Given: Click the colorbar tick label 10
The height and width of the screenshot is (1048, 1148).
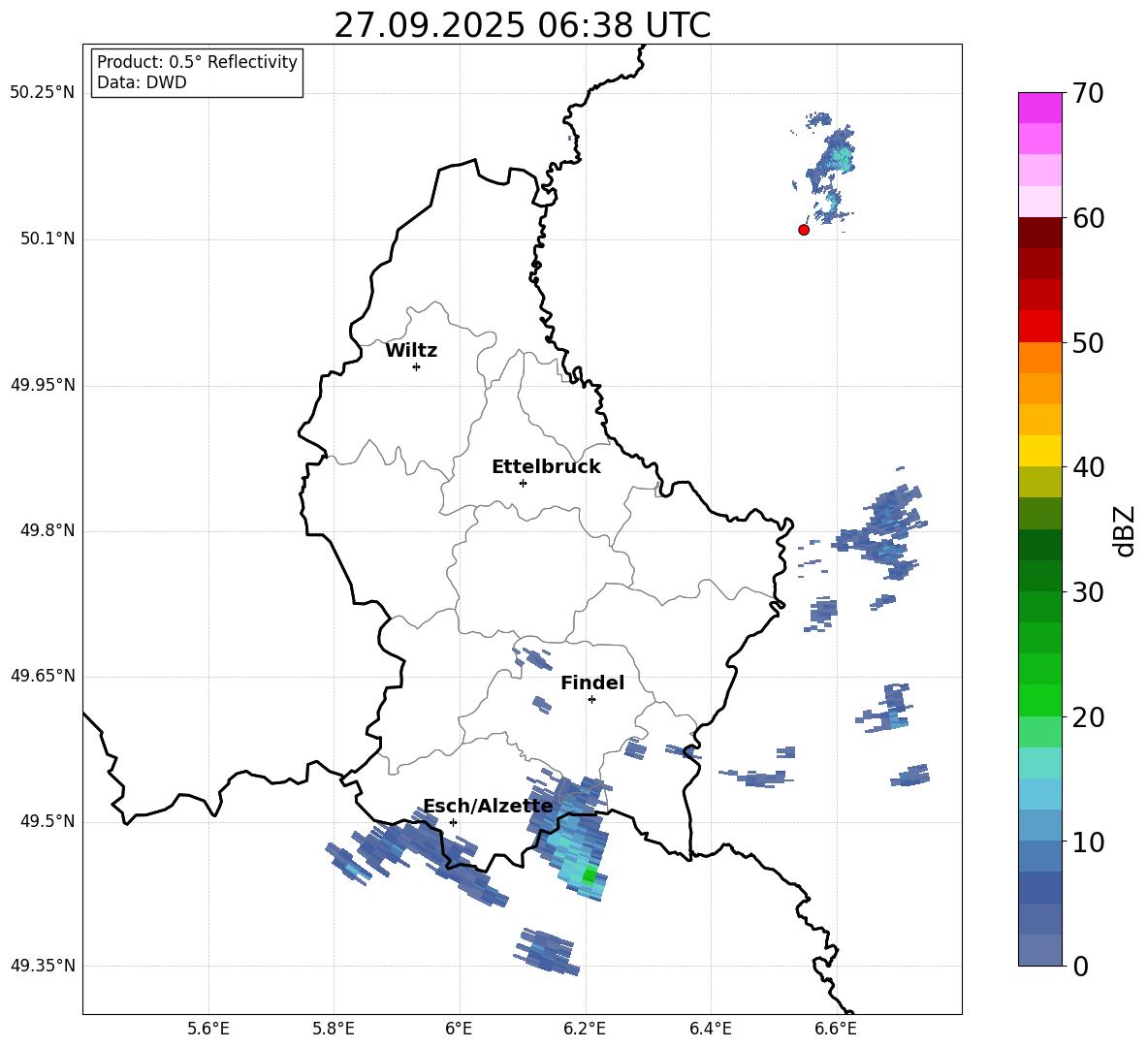Looking at the screenshot, I should pos(1089,842).
